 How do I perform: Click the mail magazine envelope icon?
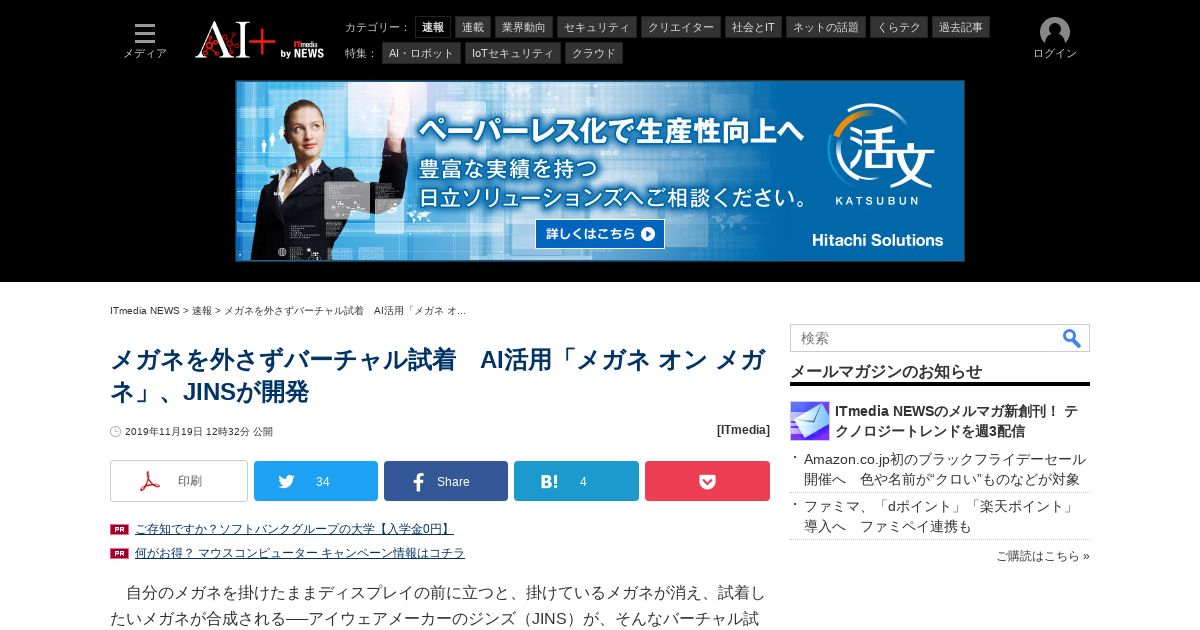coord(810,421)
